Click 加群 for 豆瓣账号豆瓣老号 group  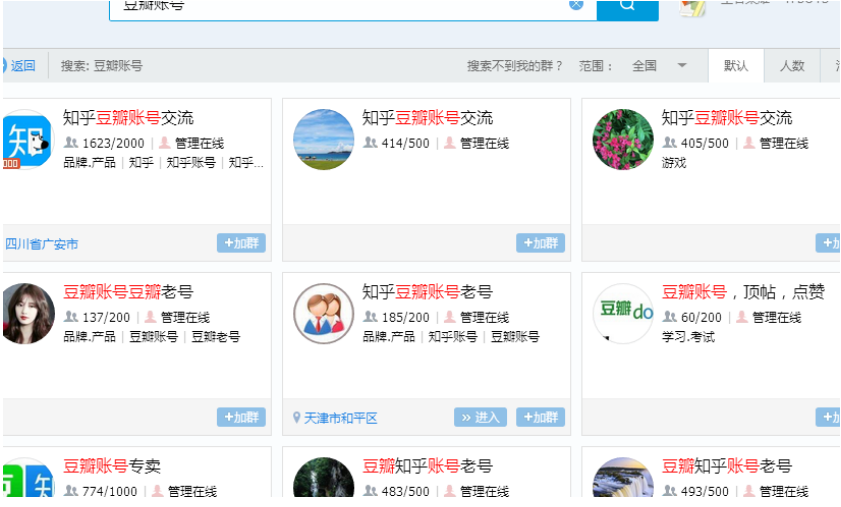coord(241,417)
